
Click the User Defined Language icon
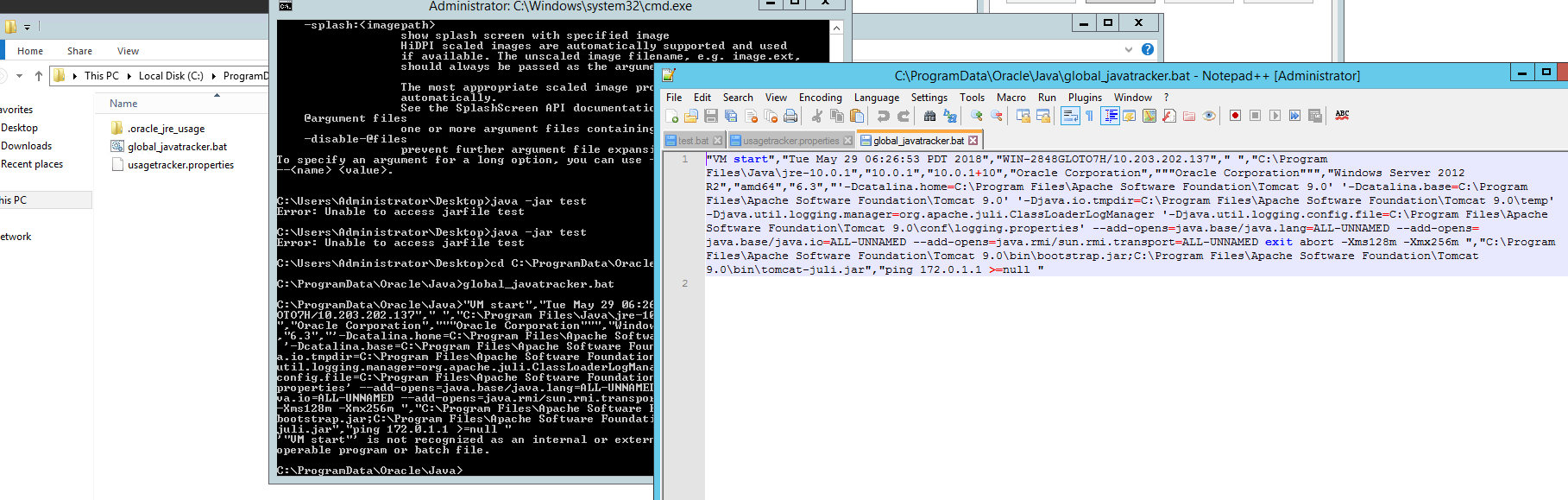(1130, 116)
